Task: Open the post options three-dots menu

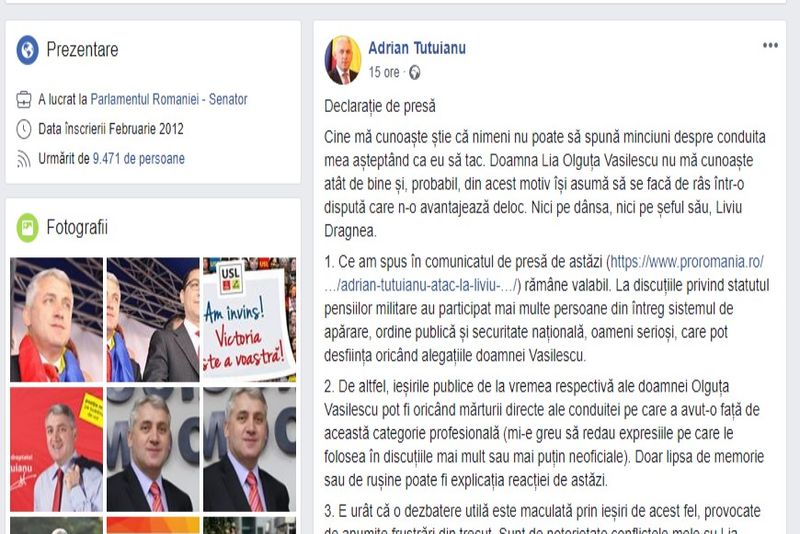Action: click(x=770, y=45)
